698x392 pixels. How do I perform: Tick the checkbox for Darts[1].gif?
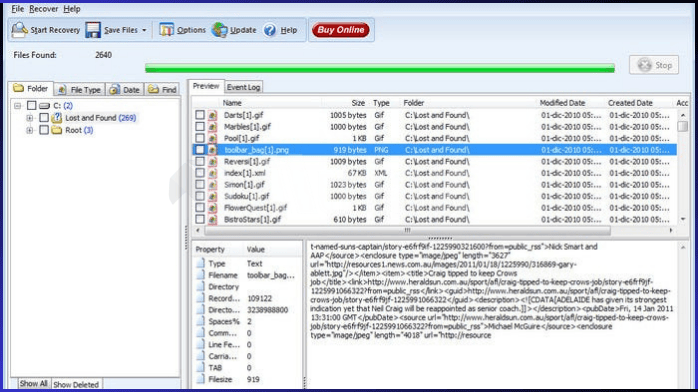click(200, 115)
